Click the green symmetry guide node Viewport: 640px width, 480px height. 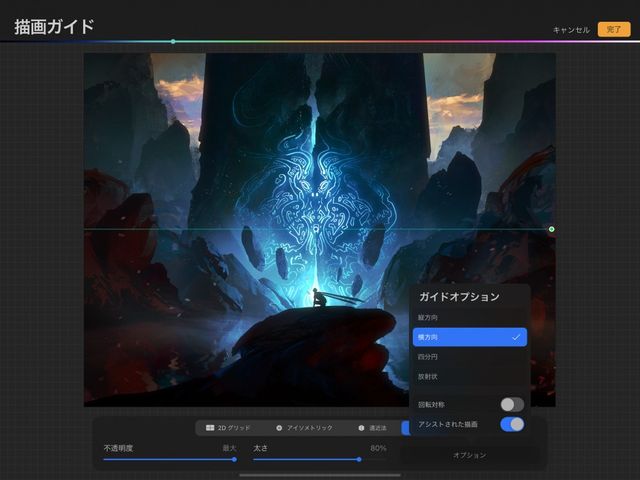551,229
